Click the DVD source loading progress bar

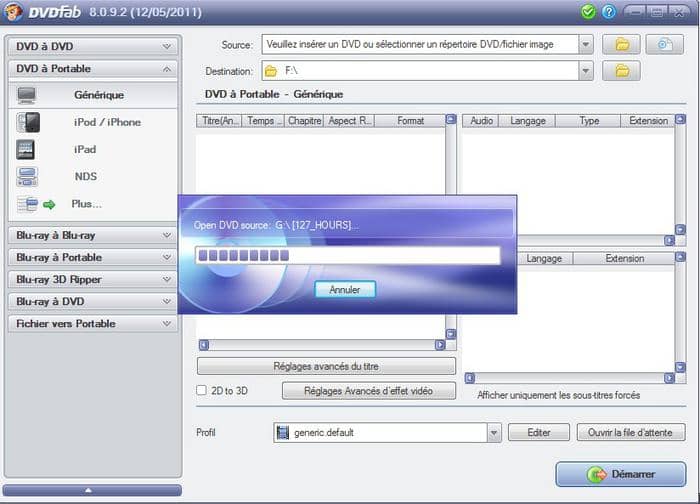(347, 256)
